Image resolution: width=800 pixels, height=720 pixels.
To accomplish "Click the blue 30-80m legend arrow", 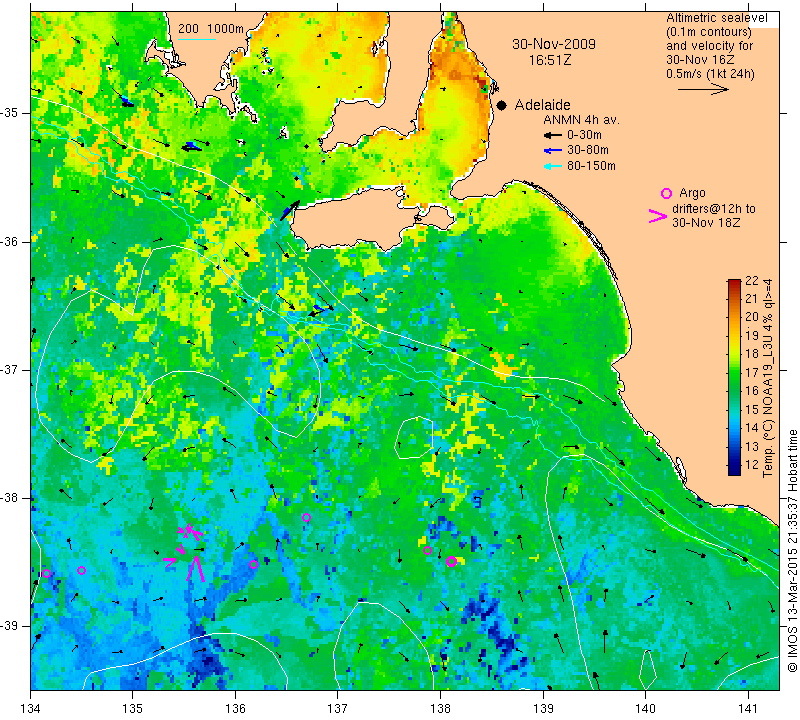I will pyautogui.click(x=552, y=150).
